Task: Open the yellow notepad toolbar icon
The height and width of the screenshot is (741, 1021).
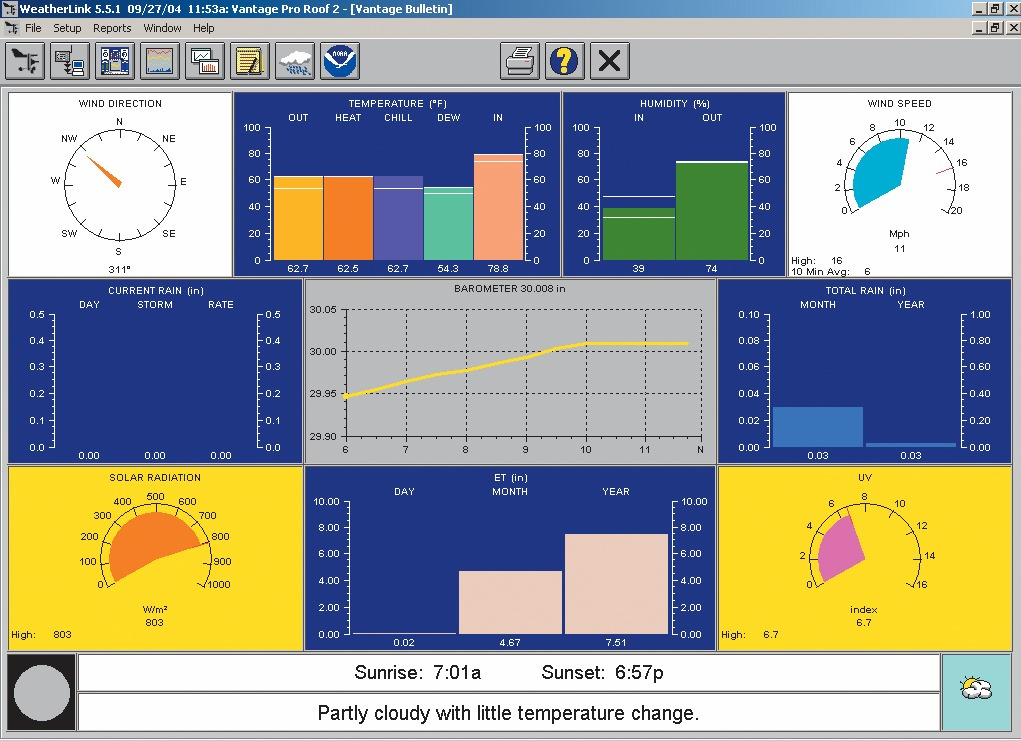Action: tap(250, 62)
